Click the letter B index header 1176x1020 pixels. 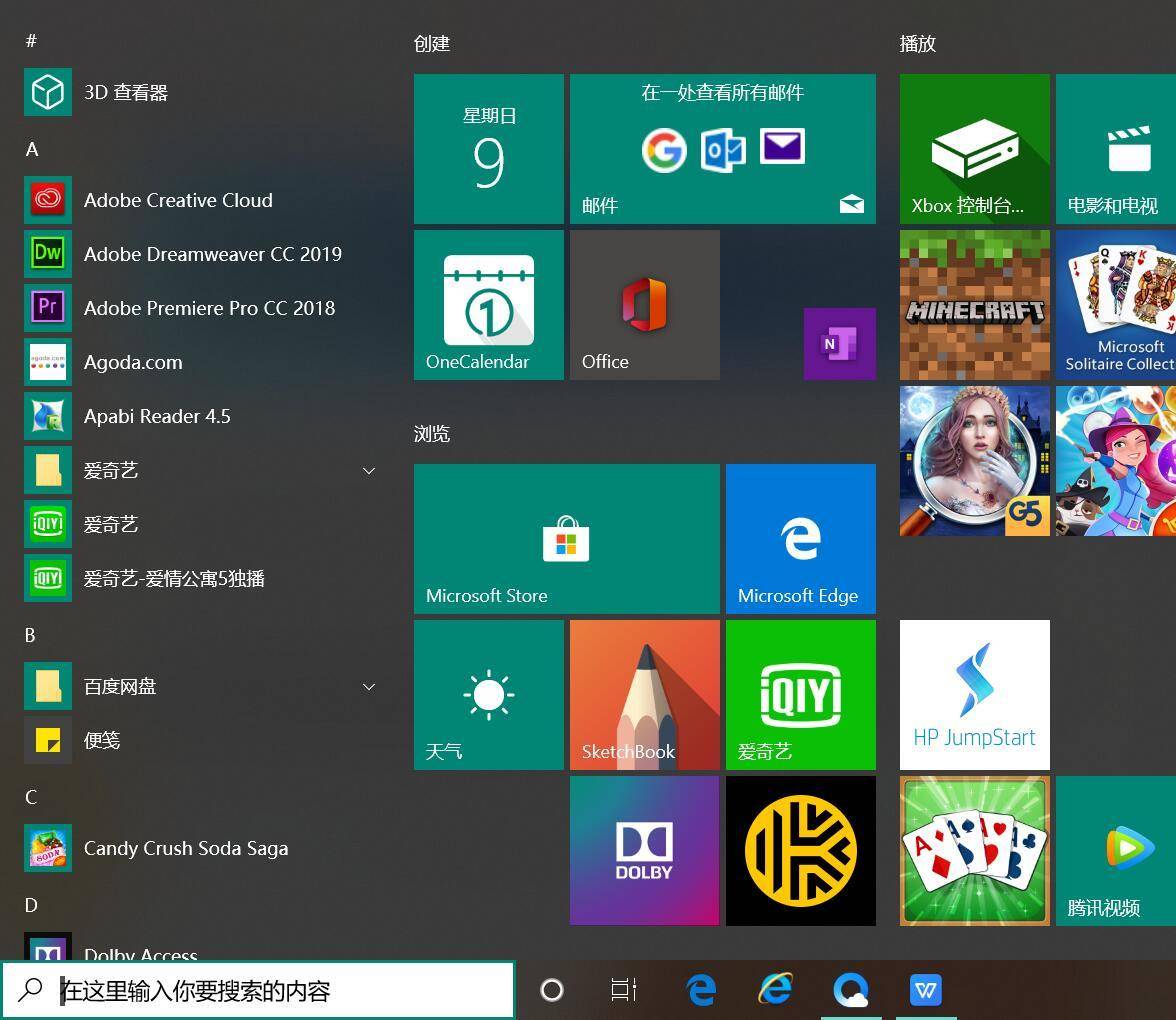coord(31,635)
